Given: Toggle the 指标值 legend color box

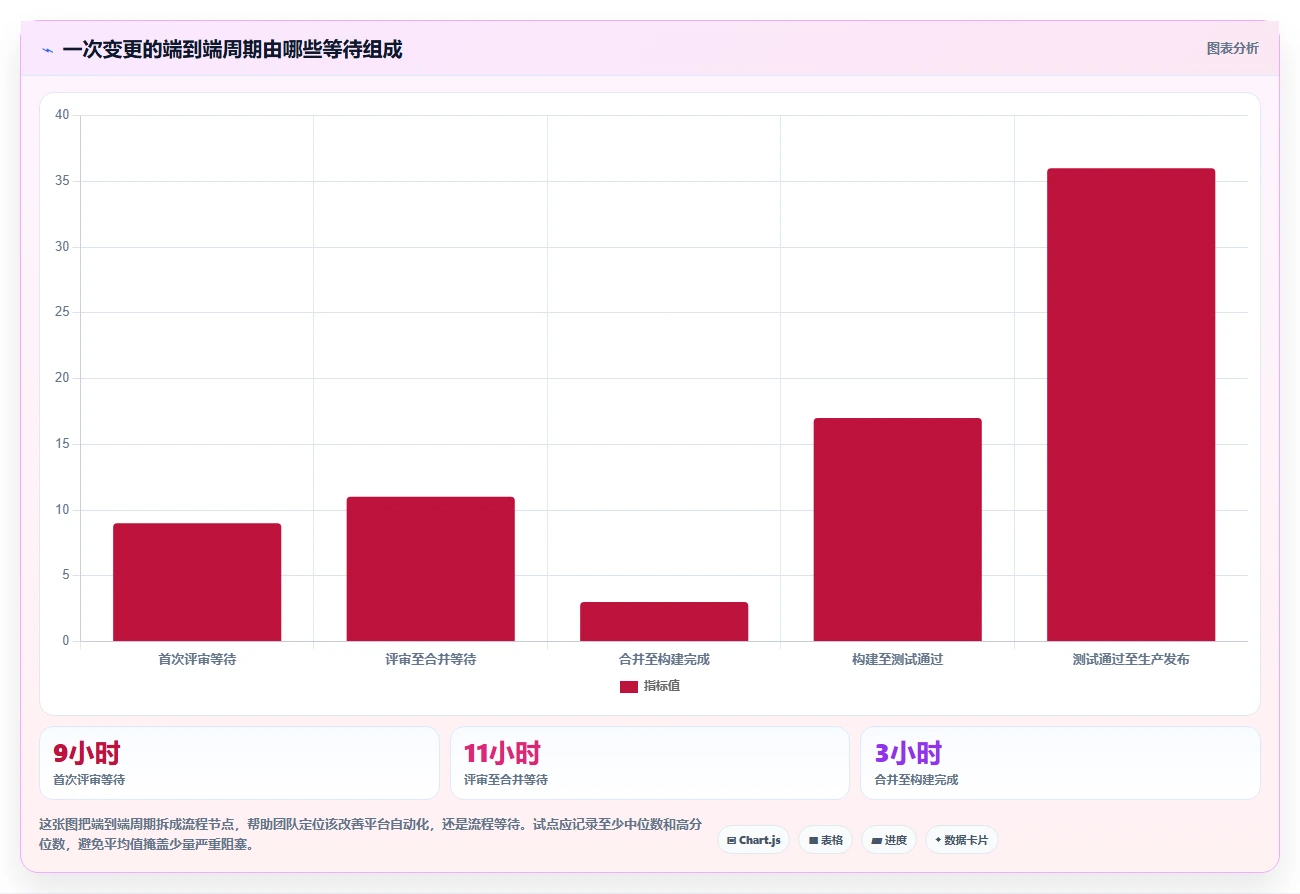Looking at the screenshot, I should point(629,686).
